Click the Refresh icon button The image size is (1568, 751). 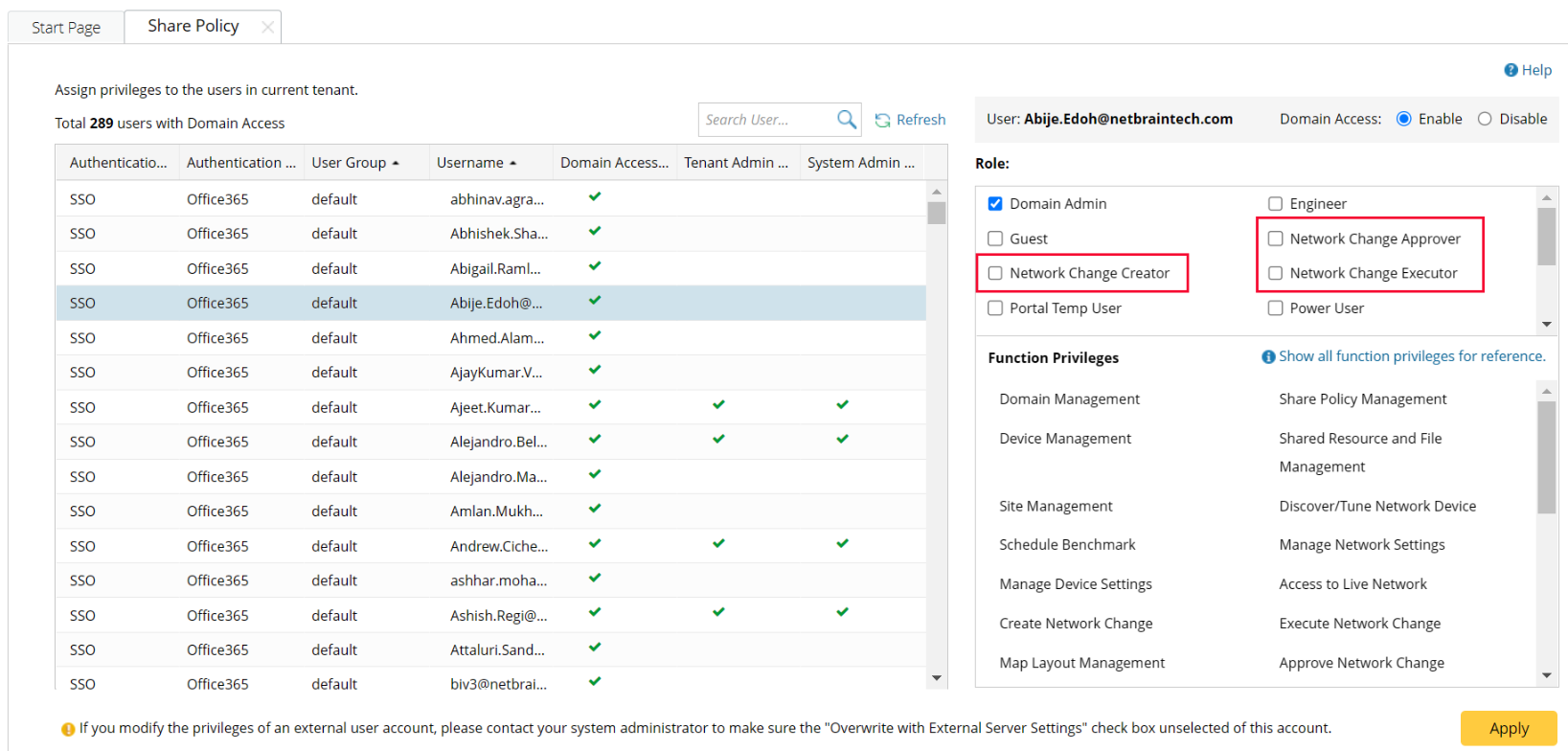882,121
